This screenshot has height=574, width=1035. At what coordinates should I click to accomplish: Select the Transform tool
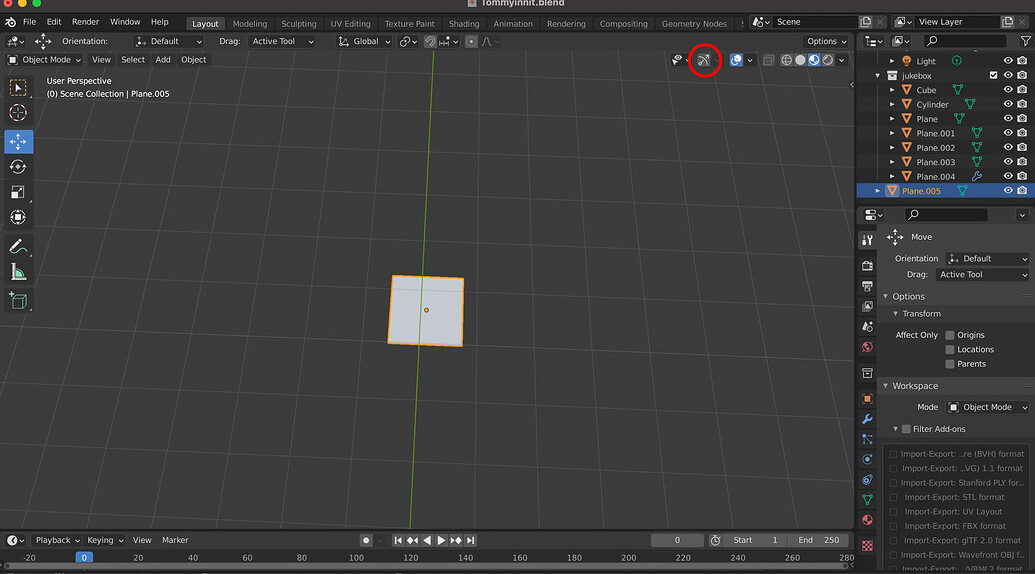pyautogui.click(x=18, y=217)
